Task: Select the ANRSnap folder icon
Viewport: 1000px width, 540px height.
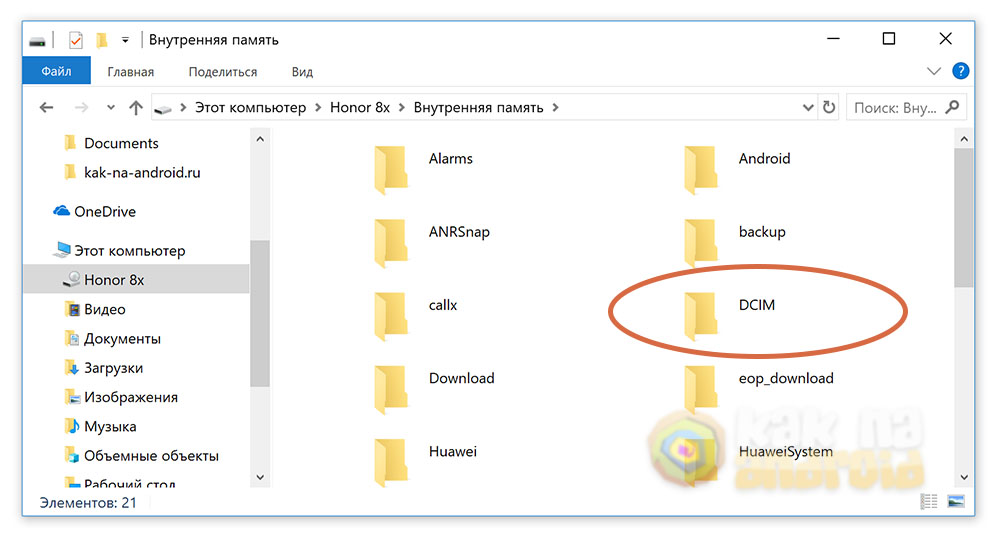Action: coord(391,243)
